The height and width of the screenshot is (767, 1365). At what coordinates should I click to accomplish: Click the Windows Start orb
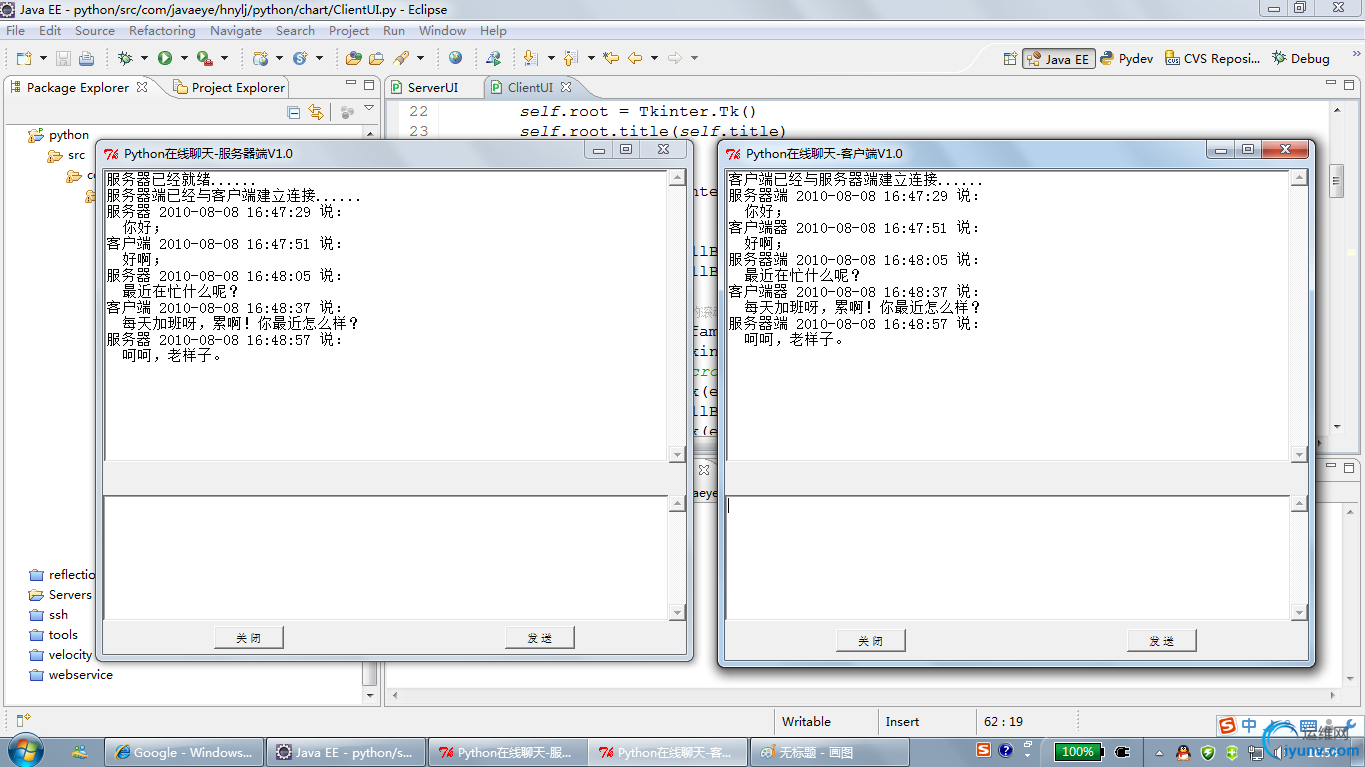point(26,751)
